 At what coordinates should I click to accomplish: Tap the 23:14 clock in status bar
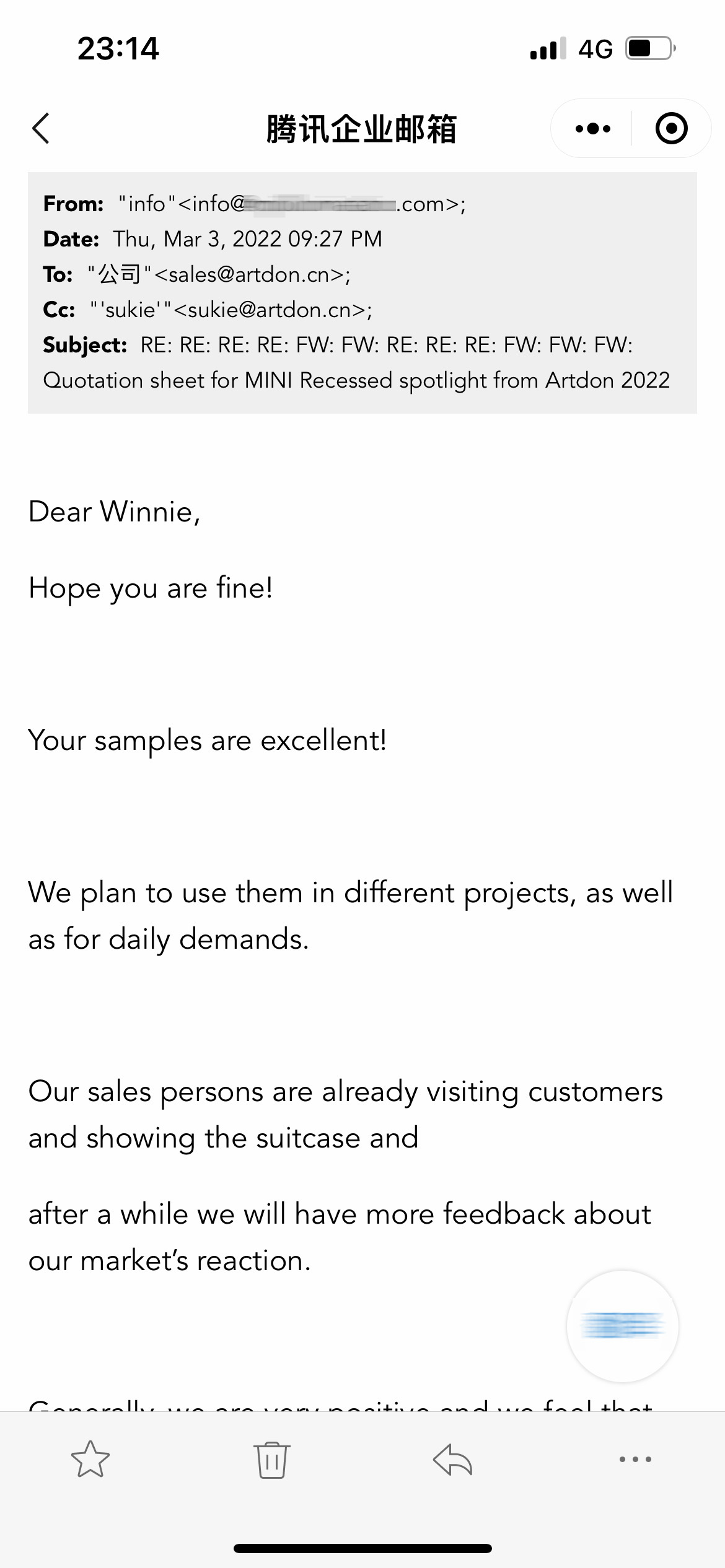[x=118, y=48]
